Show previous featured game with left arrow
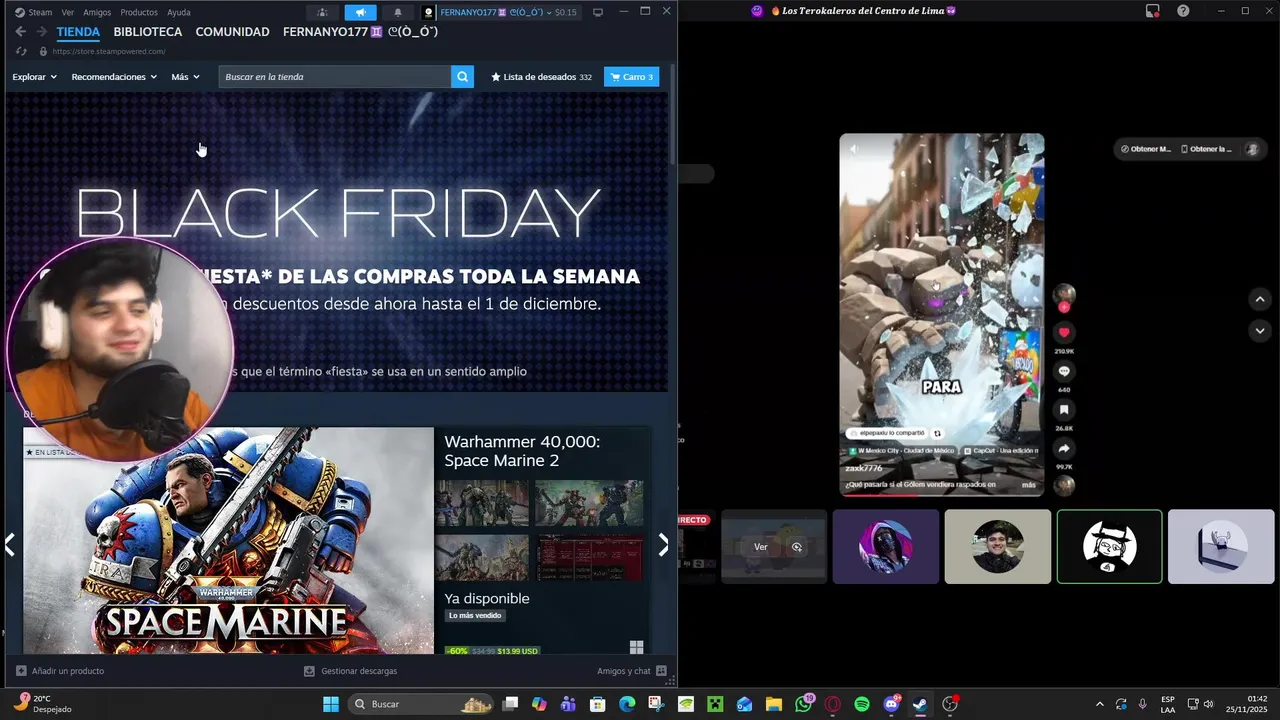Viewport: 1280px width, 720px height. point(10,544)
